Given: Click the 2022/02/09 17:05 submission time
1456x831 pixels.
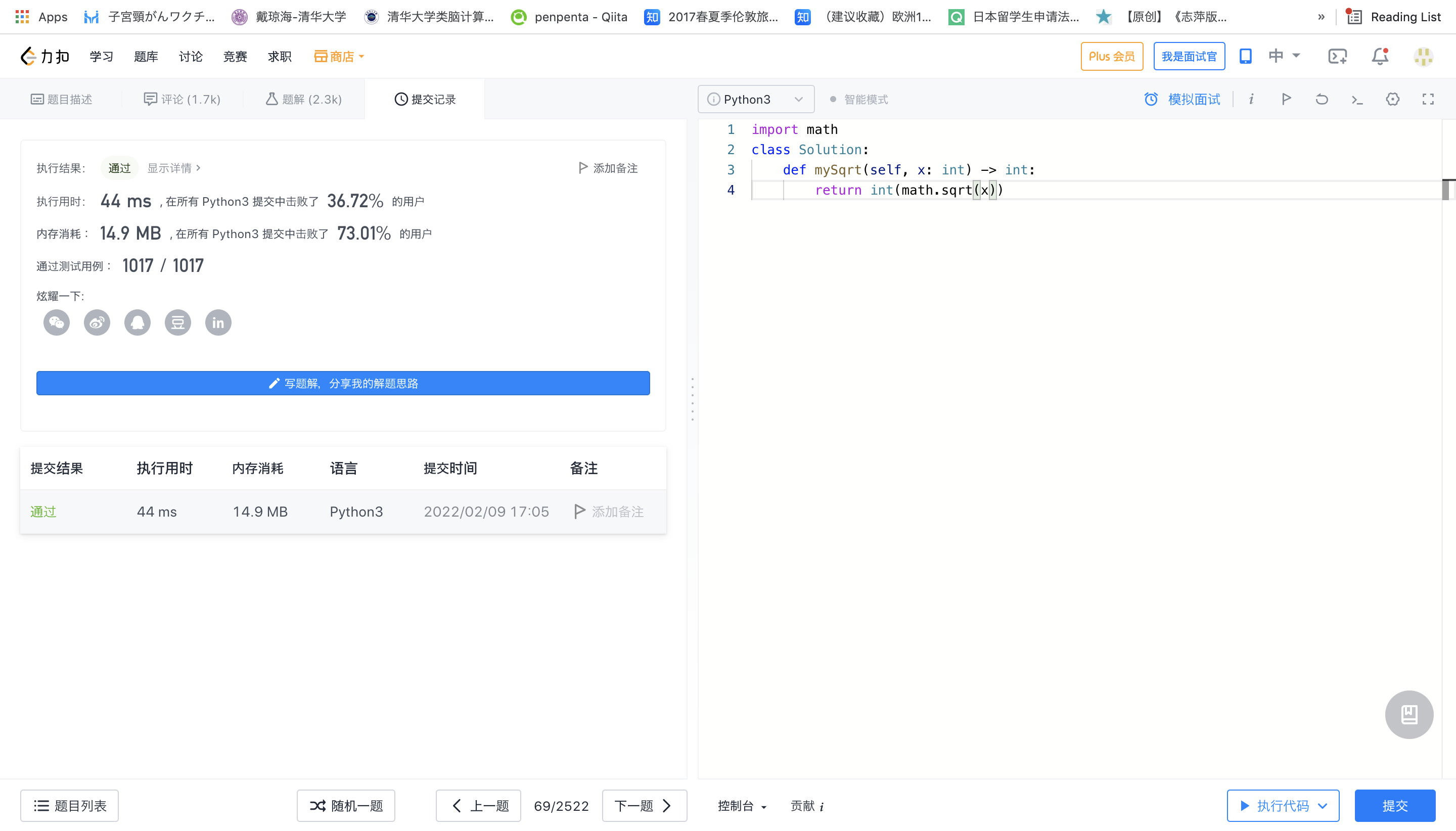Looking at the screenshot, I should [x=486, y=512].
